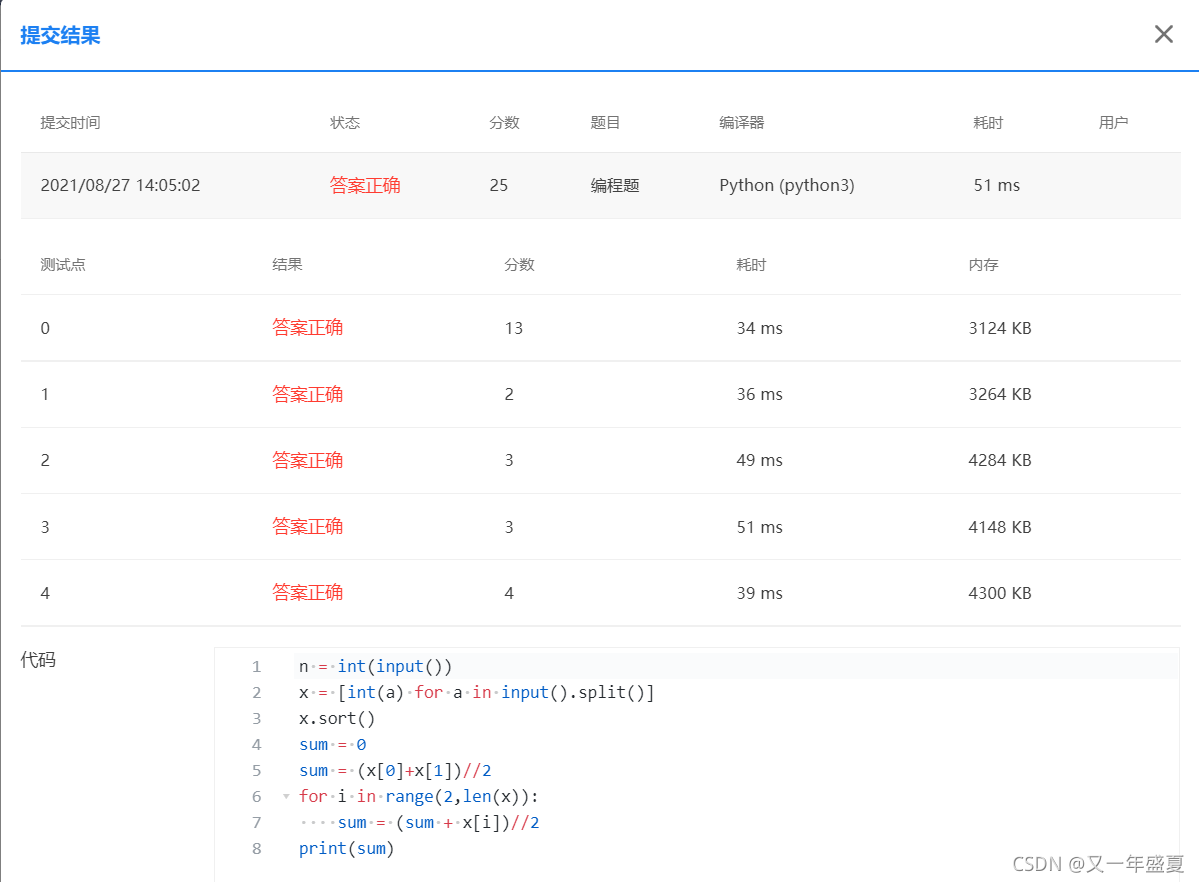1199x882 pixels.
Task: Click 答案正确 status of test point 4
Action: (x=307, y=593)
